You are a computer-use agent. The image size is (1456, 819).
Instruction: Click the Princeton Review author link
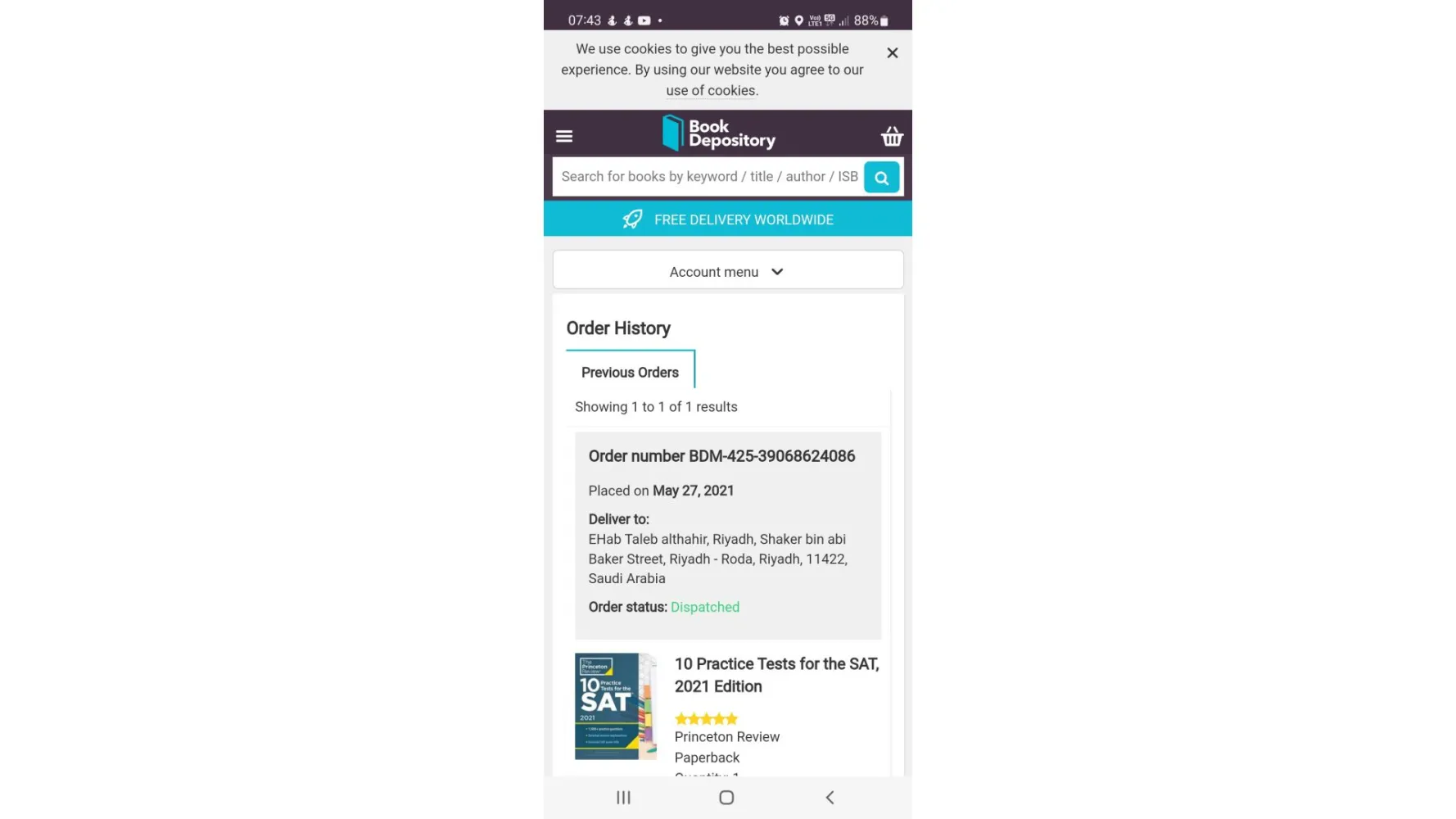coord(727,737)
